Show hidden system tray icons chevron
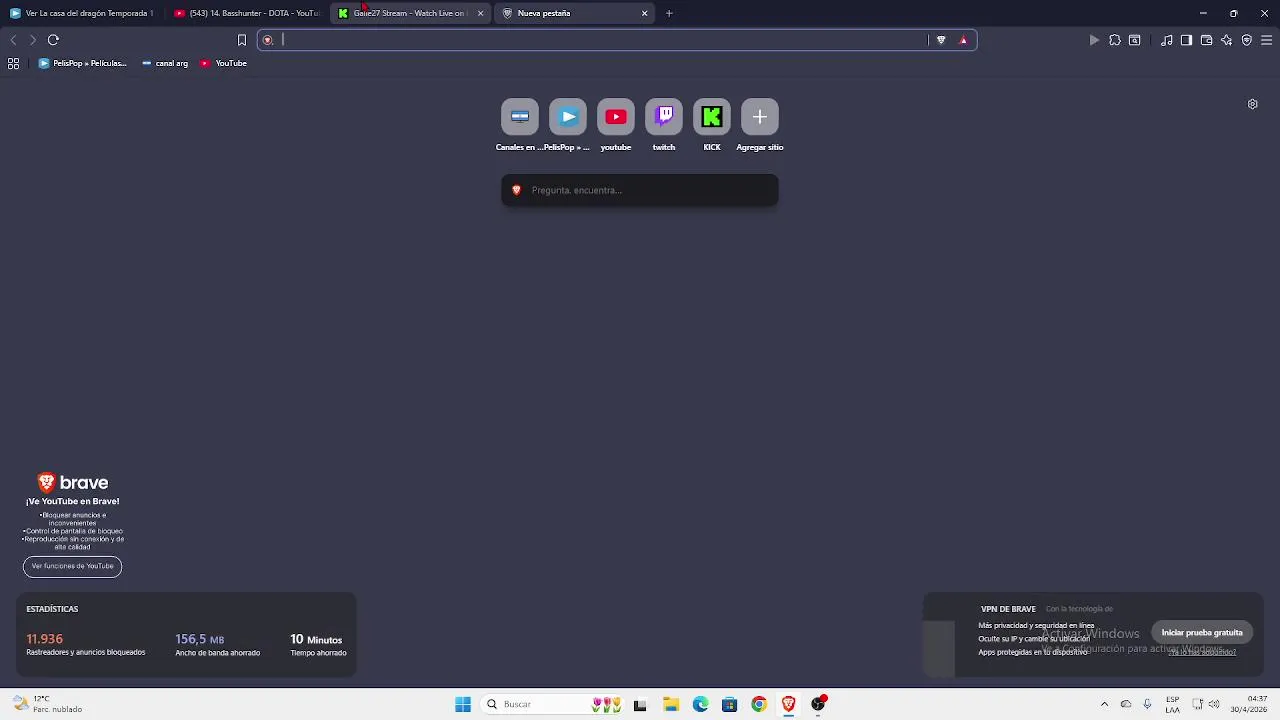 pos(1104,704)
